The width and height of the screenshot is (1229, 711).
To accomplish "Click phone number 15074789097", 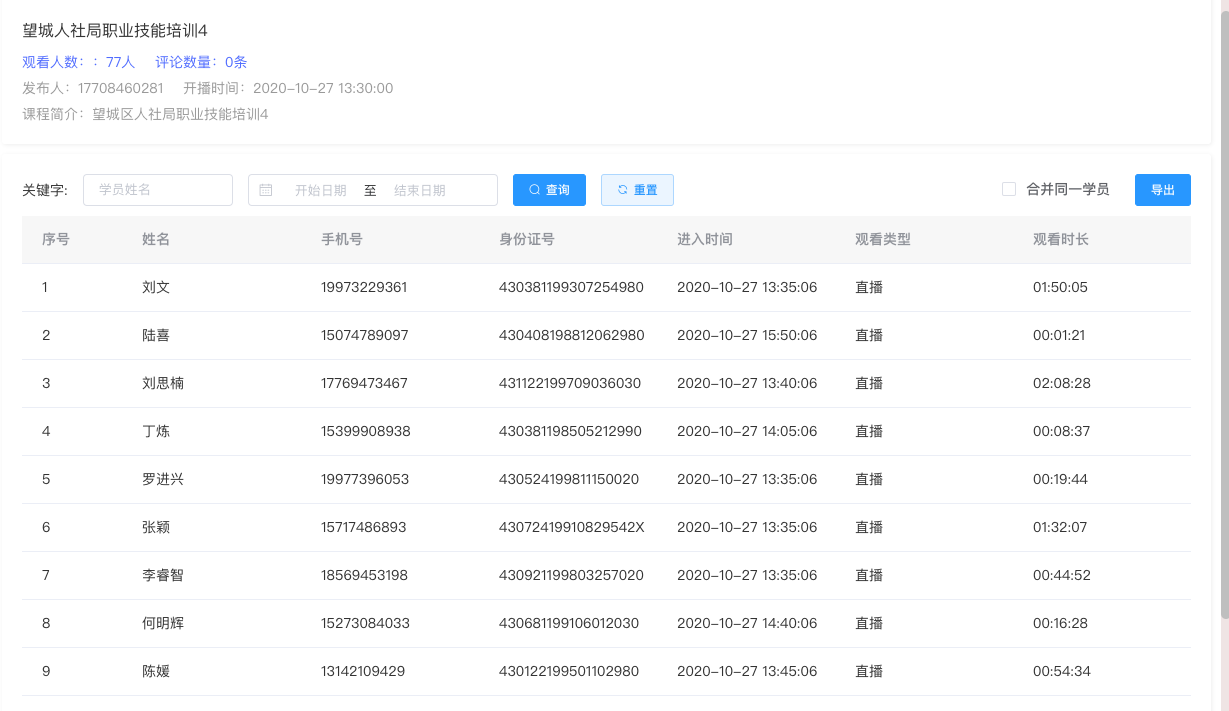I will (x=365, y=336).
